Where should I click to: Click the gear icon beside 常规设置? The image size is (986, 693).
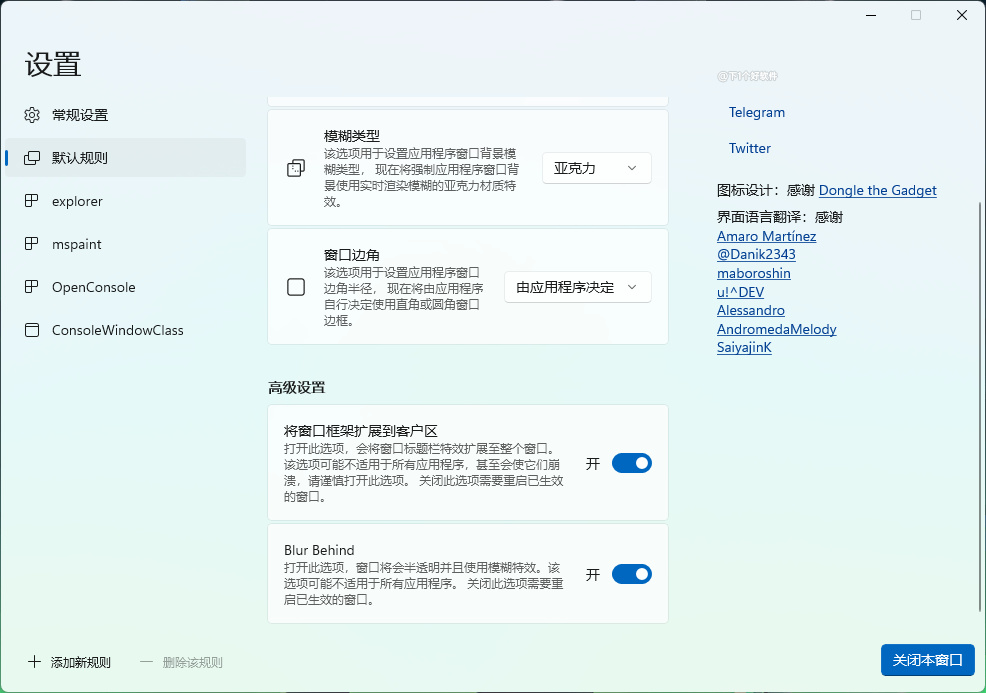pyautogui.click(x=32, y=115)
